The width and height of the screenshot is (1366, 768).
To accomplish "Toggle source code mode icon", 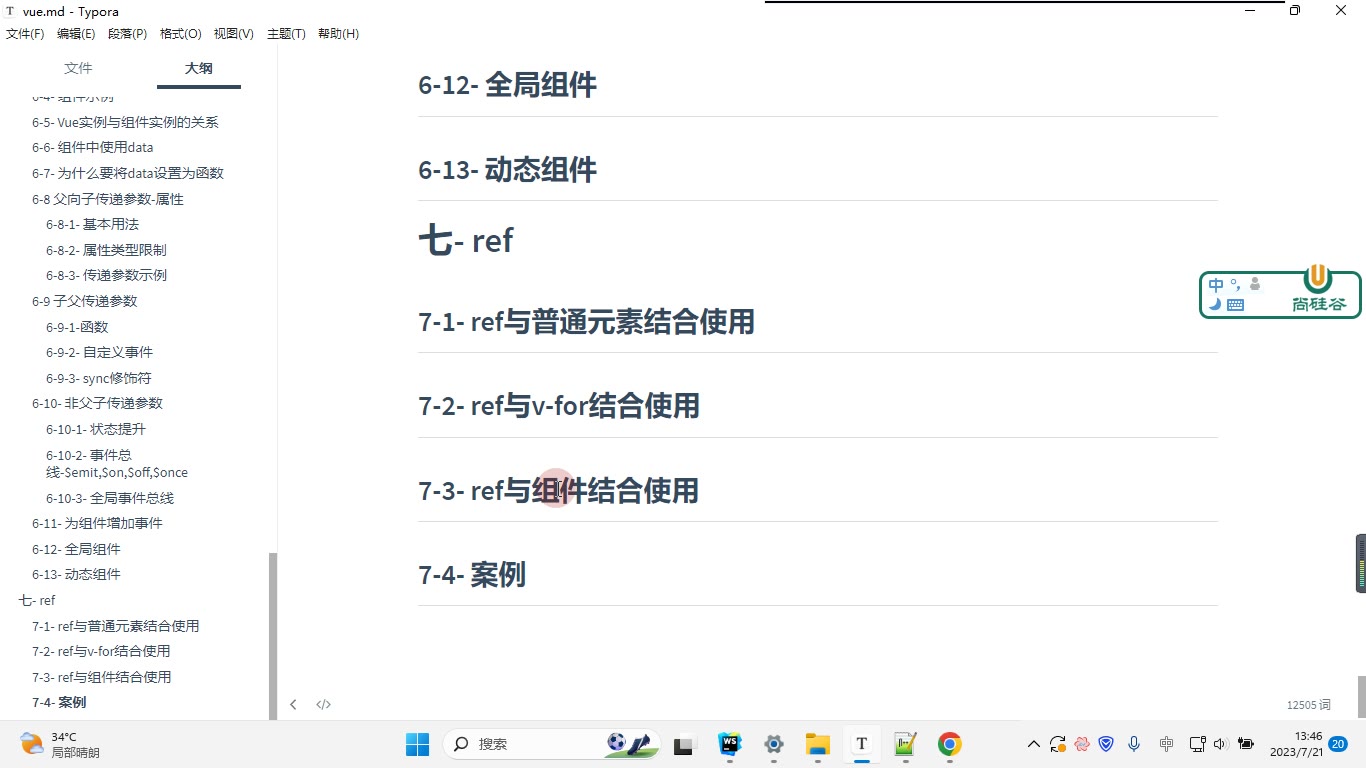I will [x=323, y=704].
